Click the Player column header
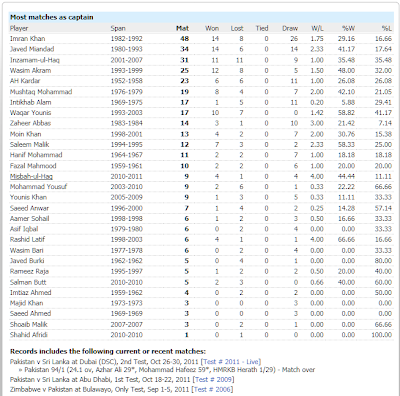The height and width of the screenshot is (396, 400). (19, 28)
